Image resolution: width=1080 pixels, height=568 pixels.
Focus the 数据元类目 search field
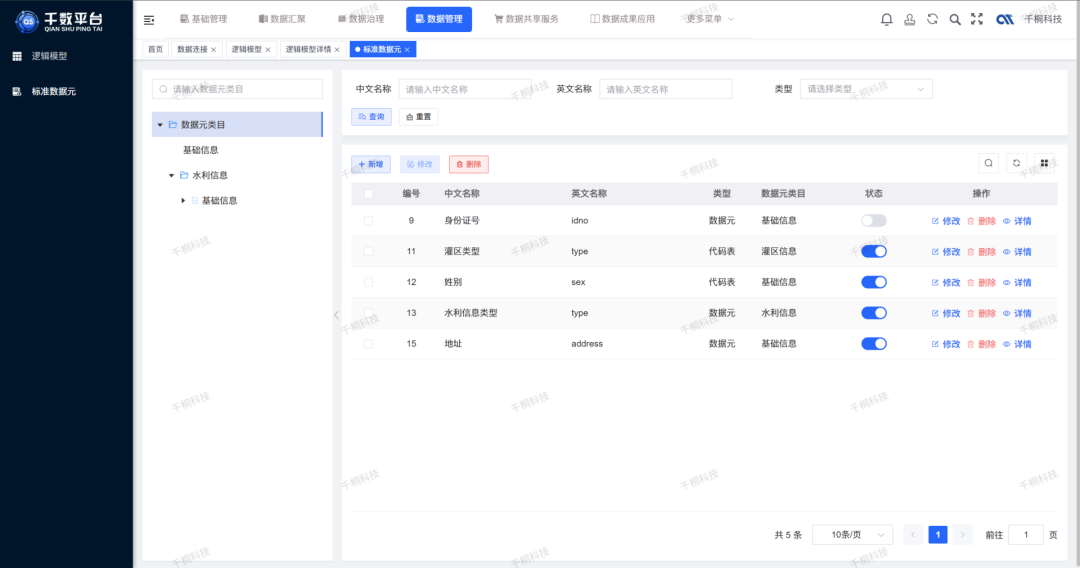(x=237, y=89)
